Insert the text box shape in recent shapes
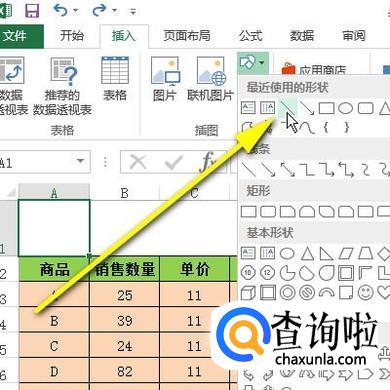 click(x=248, y=108)
